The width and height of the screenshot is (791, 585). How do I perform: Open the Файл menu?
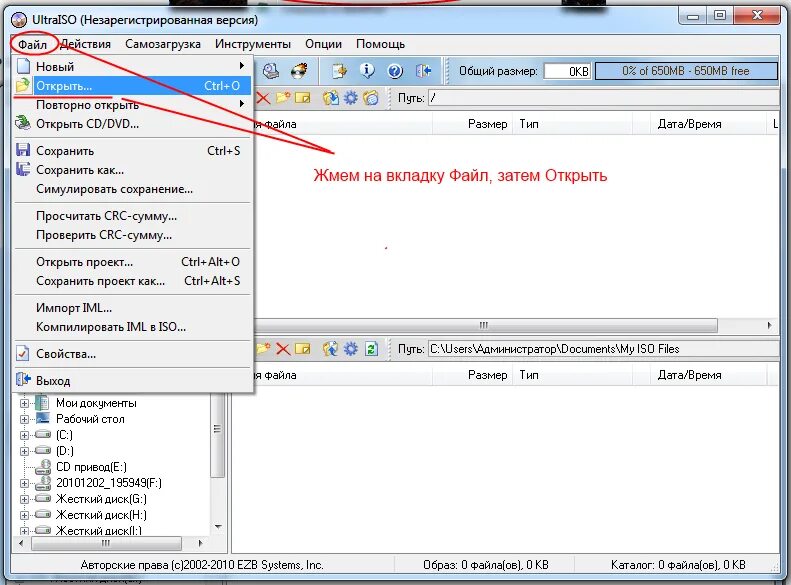(32, 44)
